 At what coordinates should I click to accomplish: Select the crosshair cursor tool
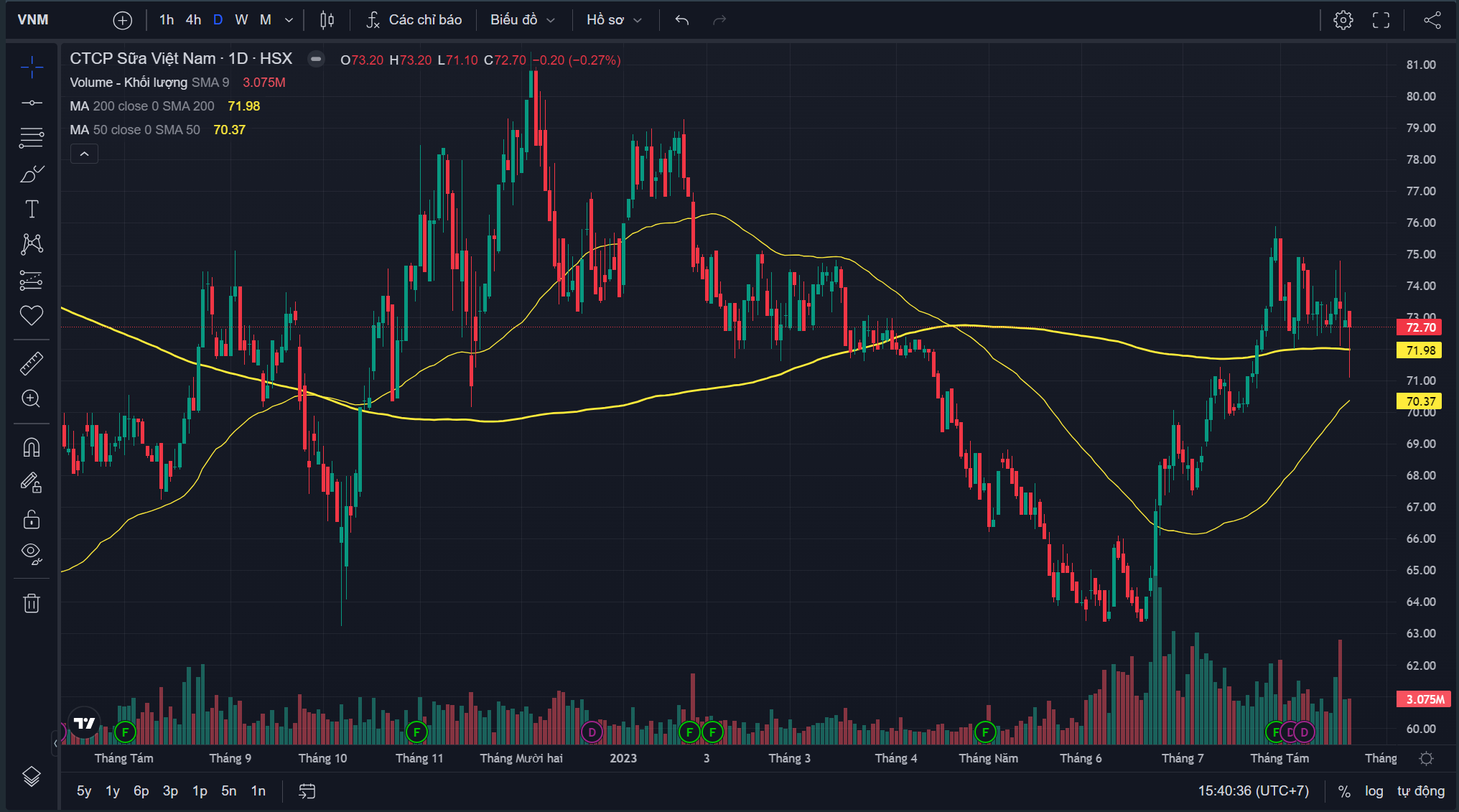pyautogui.click(x=32, y=67)
